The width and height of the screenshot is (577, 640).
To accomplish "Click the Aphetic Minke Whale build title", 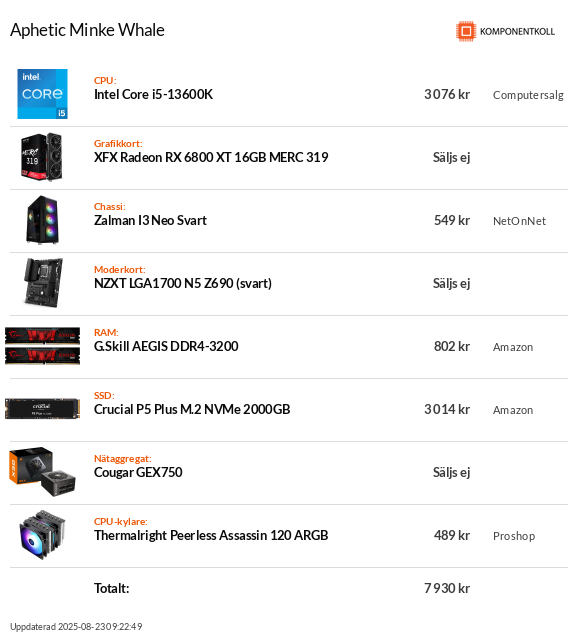I will pos(87,30).
